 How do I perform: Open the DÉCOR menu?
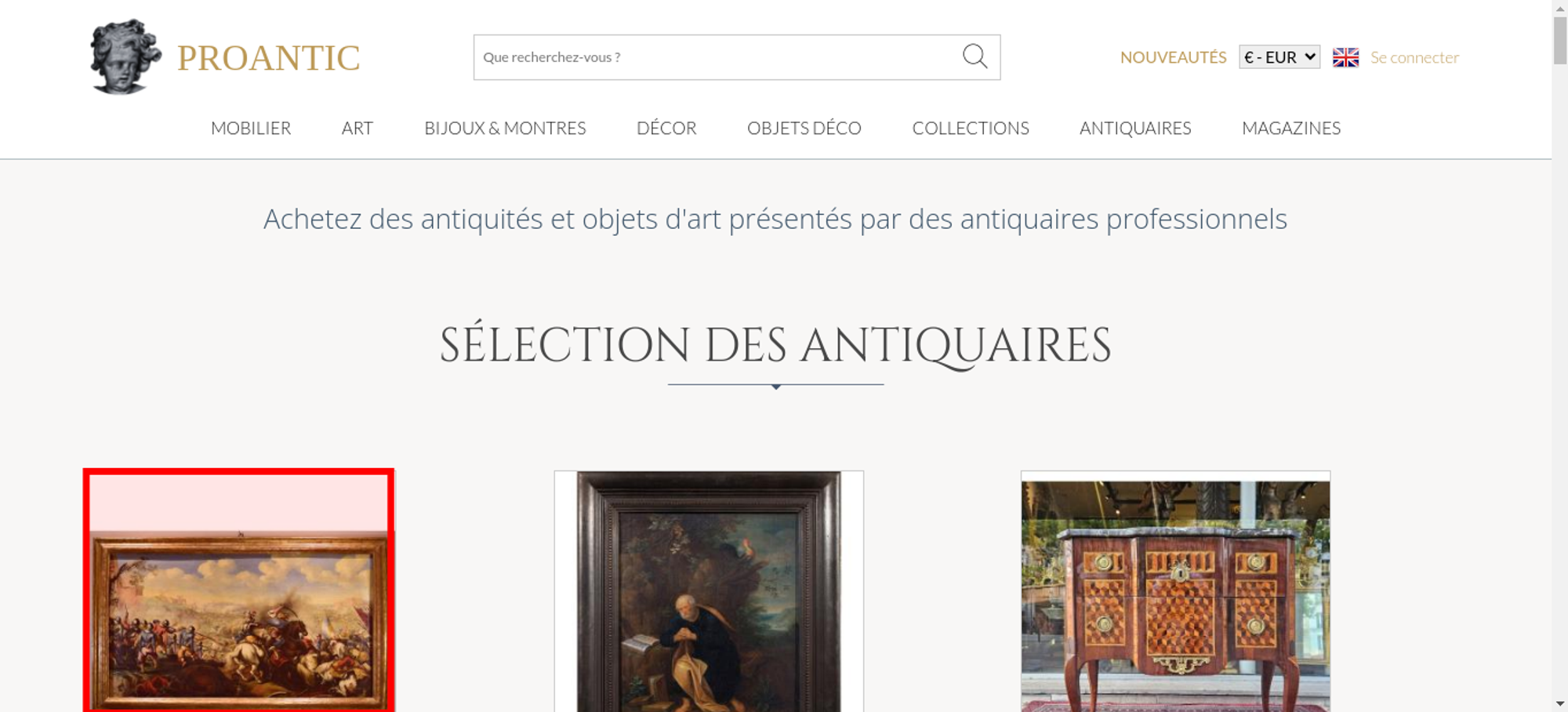click(666, 128)
